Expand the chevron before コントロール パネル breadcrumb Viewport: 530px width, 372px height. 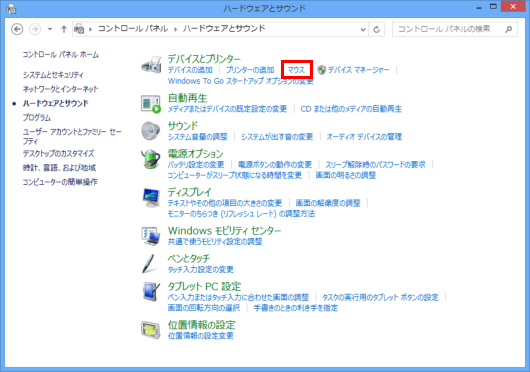(x=90, y=29)
